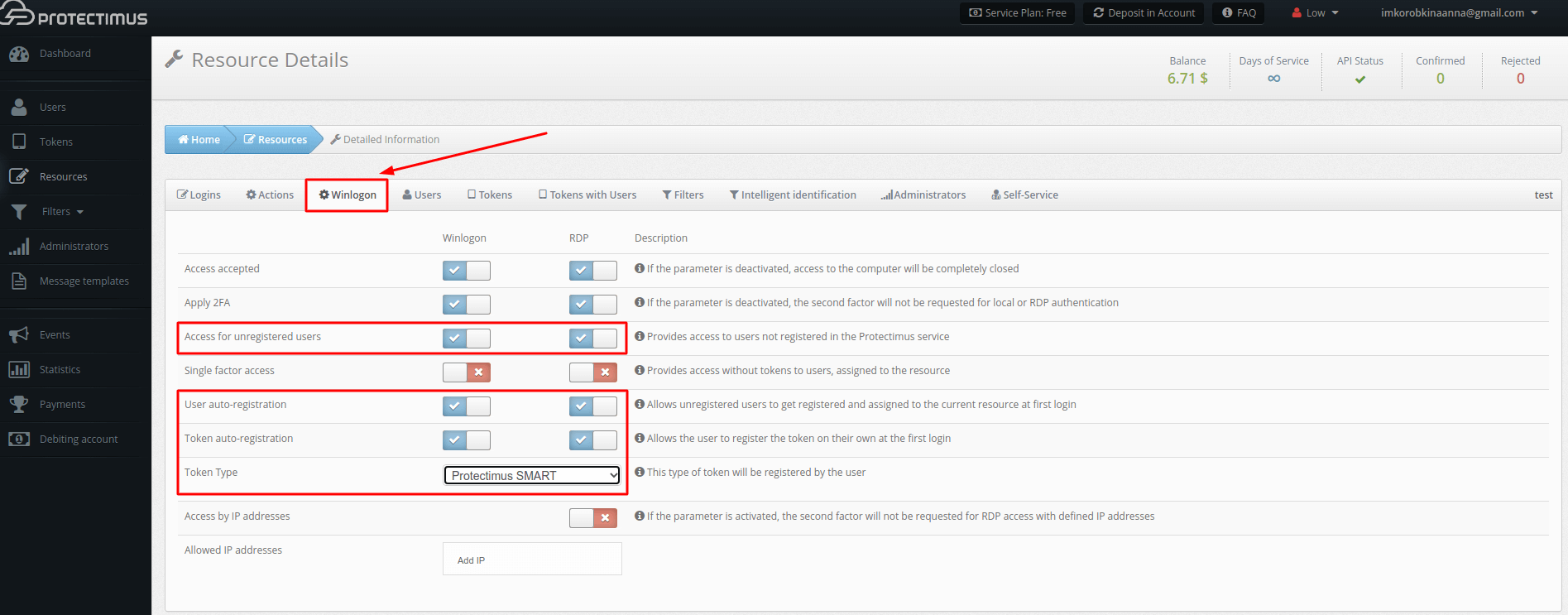This screenshot has height=615, width=1568.
Task: Enable Single factor access Winlogon switch
Action: click(x=467, y=372)
